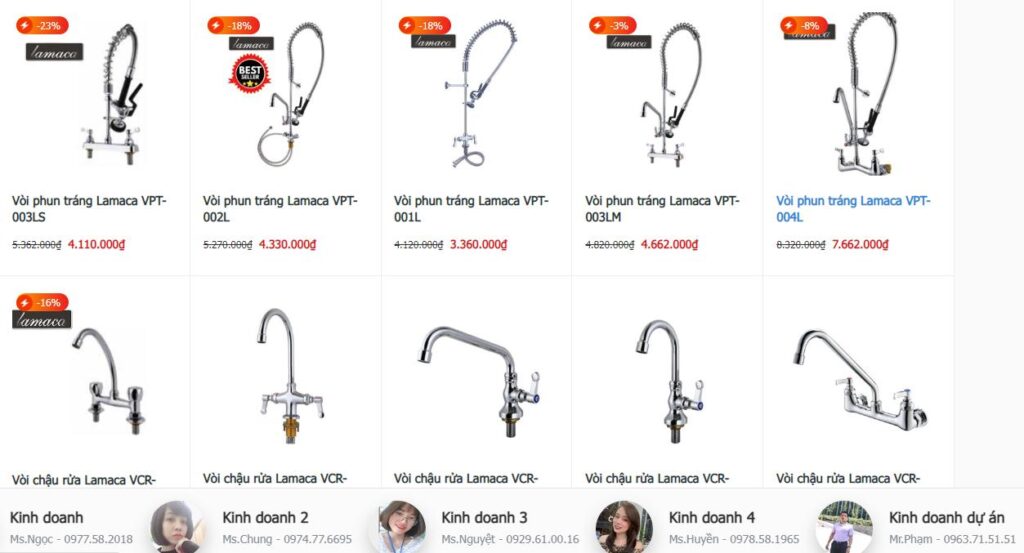
Task: Open the Vòi phun tráng Lamaca VPT-003LM title
Action: [x=662, y=209]
